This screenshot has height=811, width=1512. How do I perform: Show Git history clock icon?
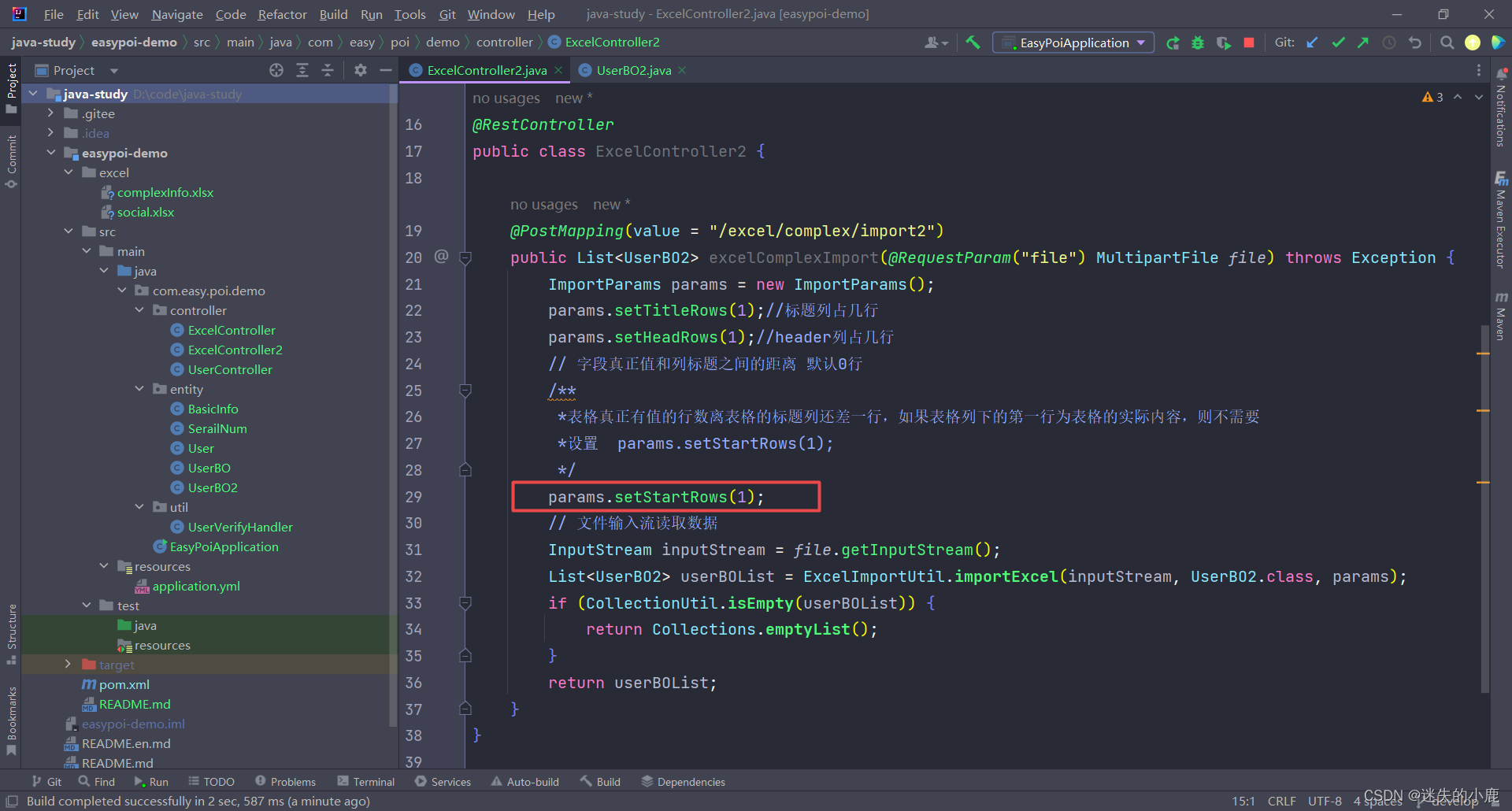(1389, 43)
